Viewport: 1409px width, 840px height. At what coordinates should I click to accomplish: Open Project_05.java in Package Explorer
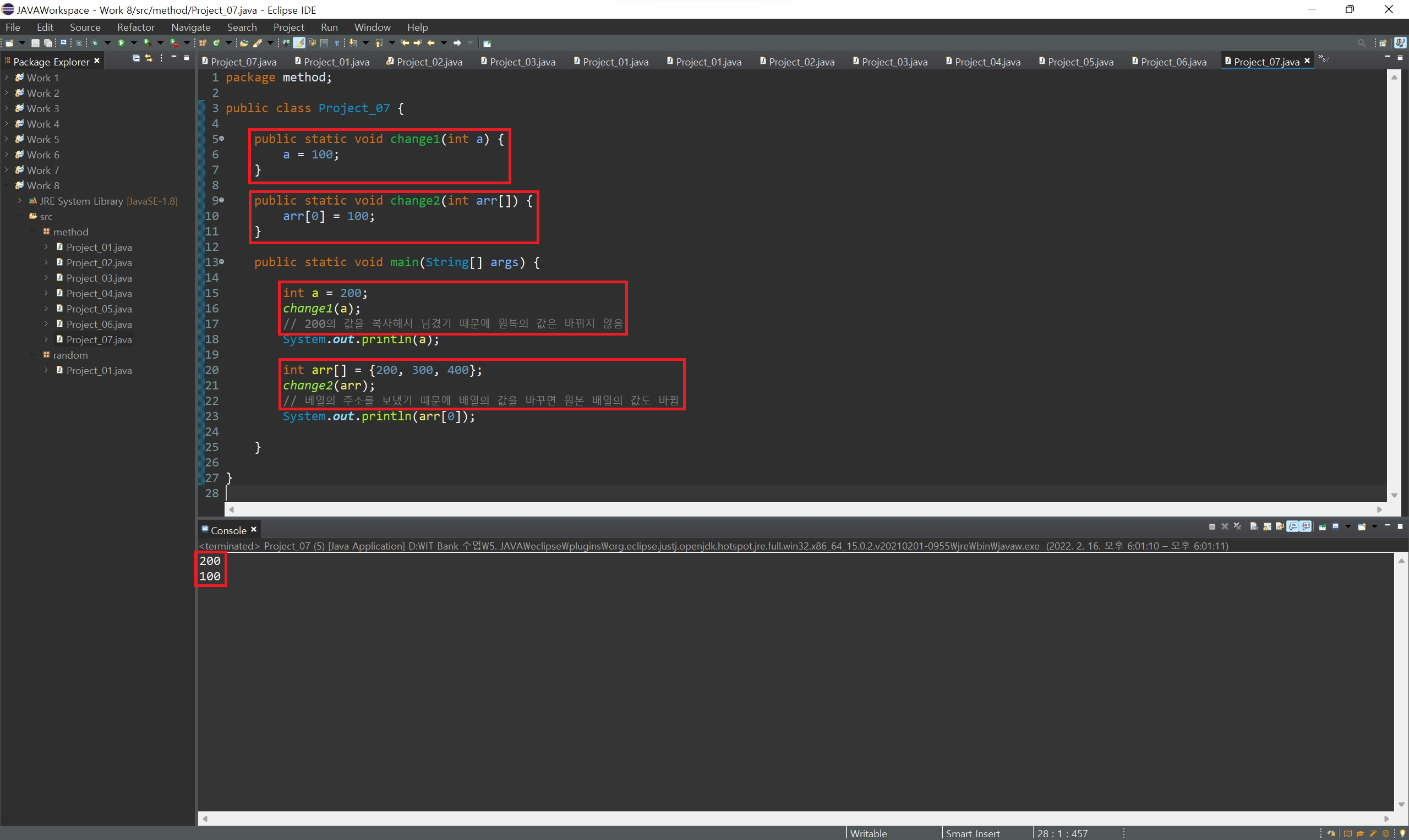(99, 309)
